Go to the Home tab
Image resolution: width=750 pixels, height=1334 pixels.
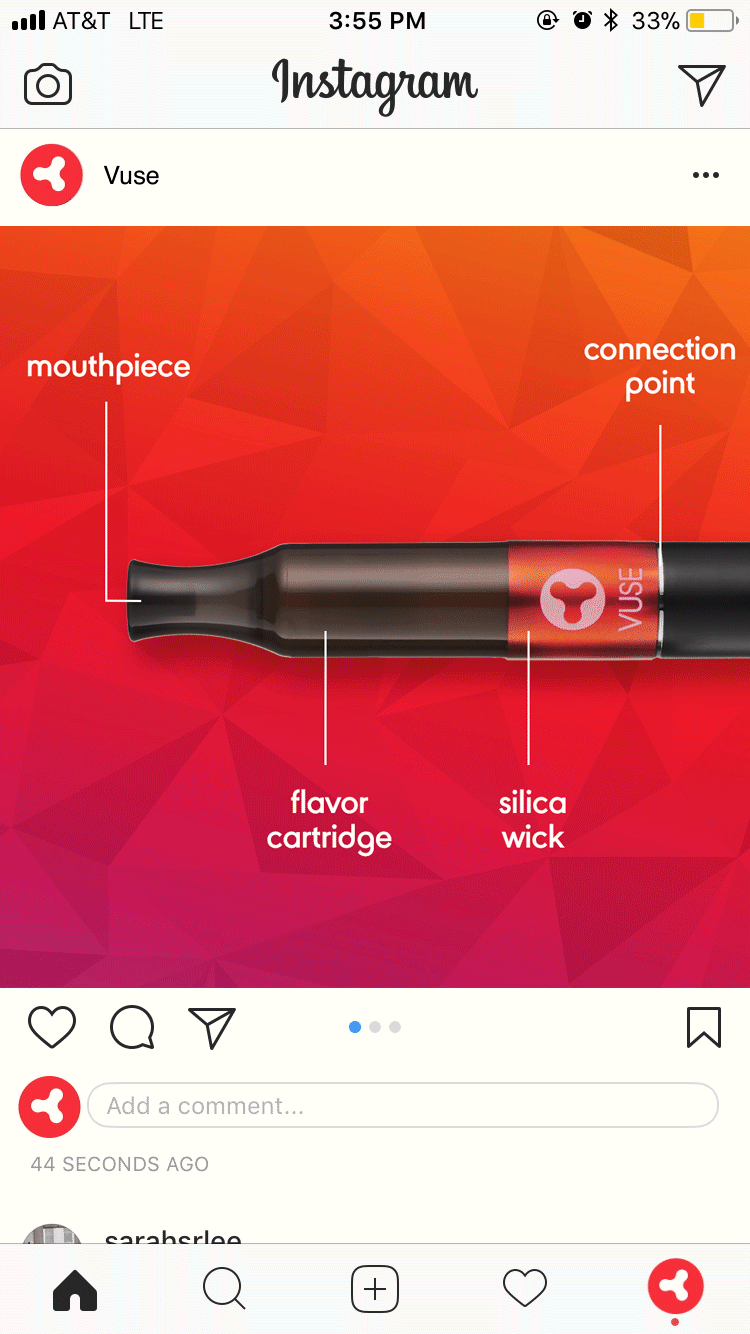click(75, 1290)
